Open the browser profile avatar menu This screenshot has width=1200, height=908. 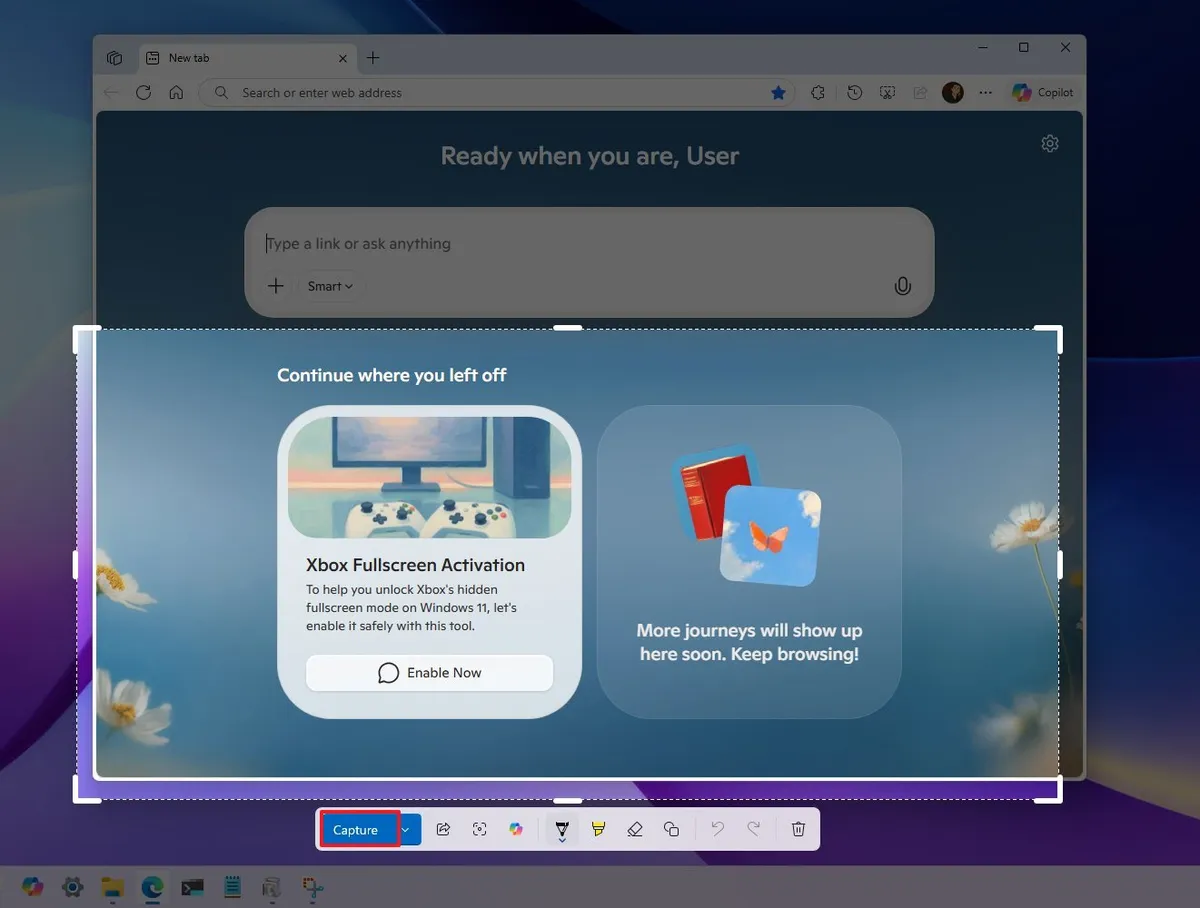pos(952,92)
